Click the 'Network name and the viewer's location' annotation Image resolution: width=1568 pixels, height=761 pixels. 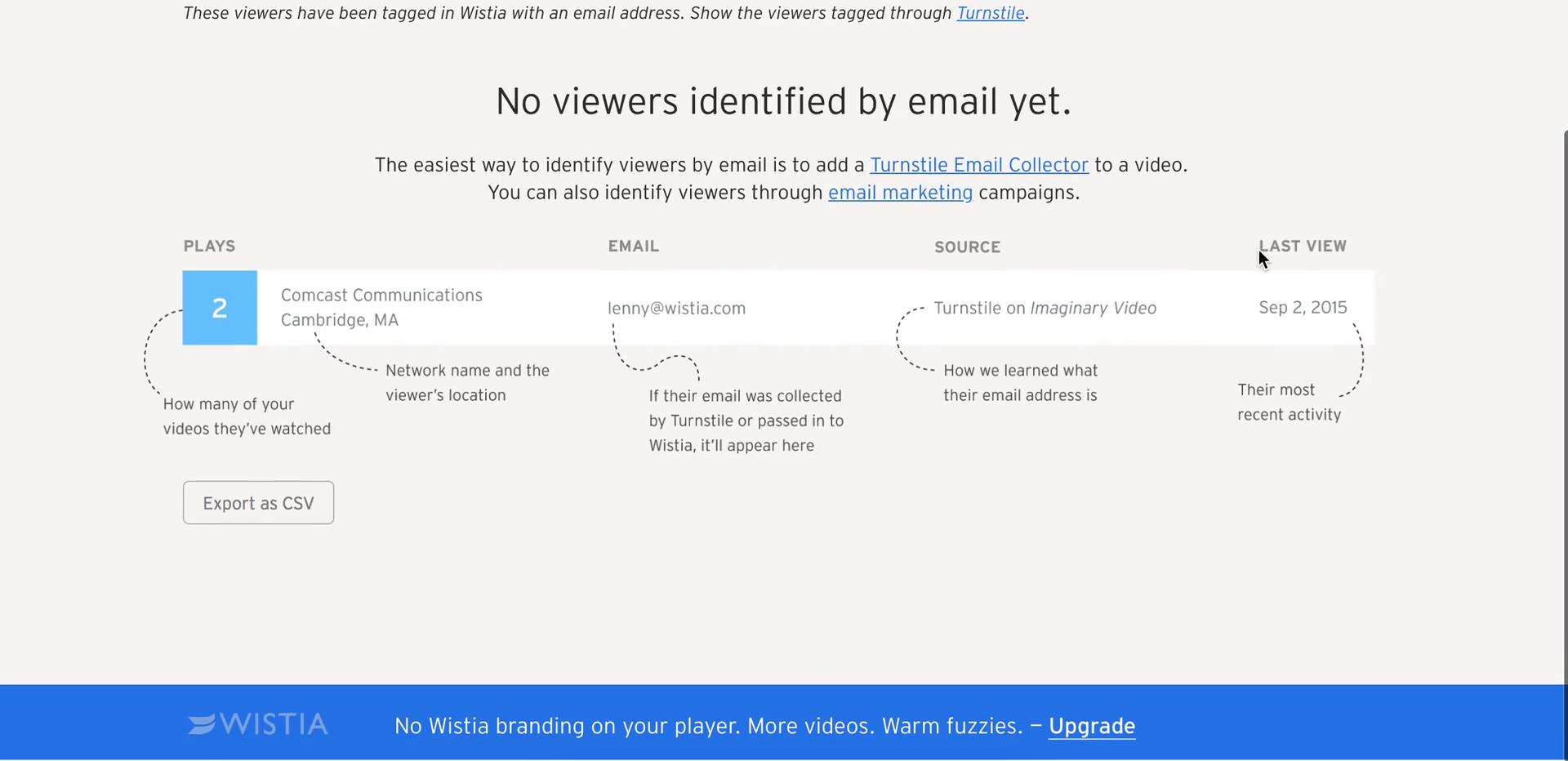(x=467, y=383)
